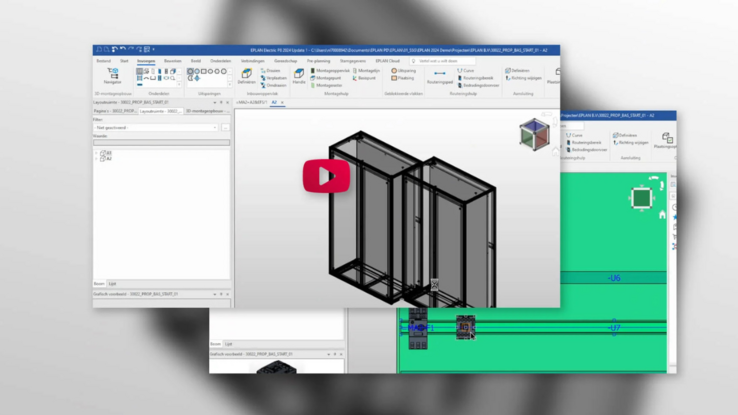Expand the A1 tree node
The height and width of the screenshot is (415, 738).
click(x=96, y=153)
